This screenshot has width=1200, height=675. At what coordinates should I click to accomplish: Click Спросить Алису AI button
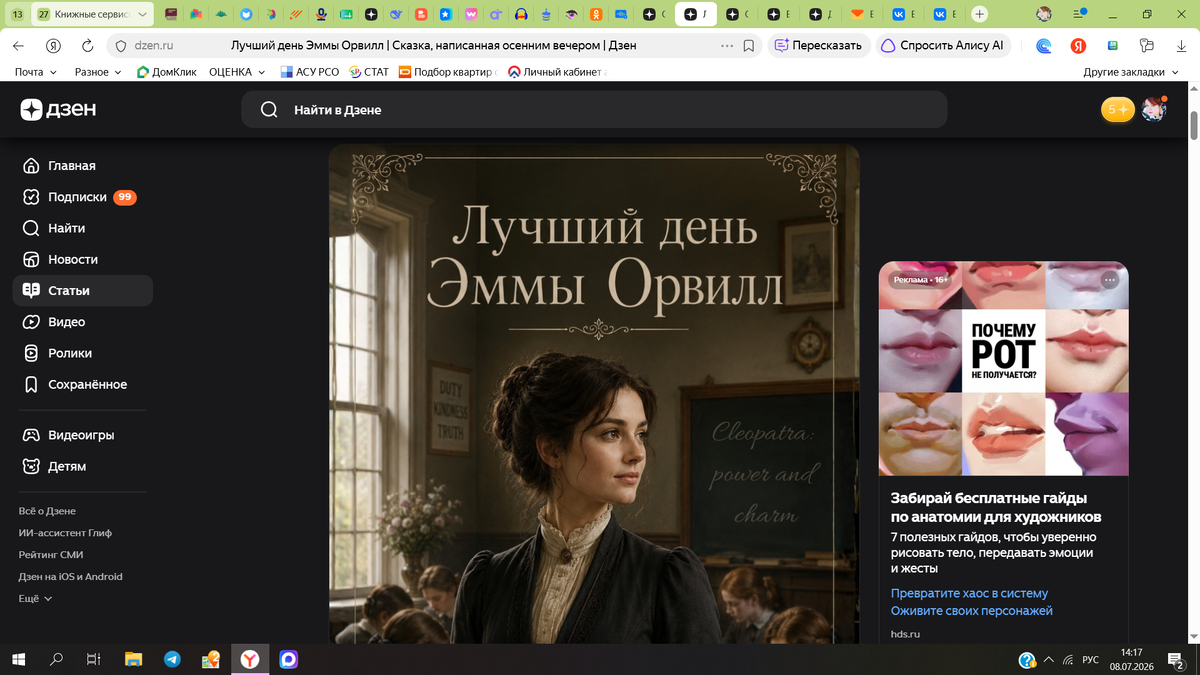point(943,45)
